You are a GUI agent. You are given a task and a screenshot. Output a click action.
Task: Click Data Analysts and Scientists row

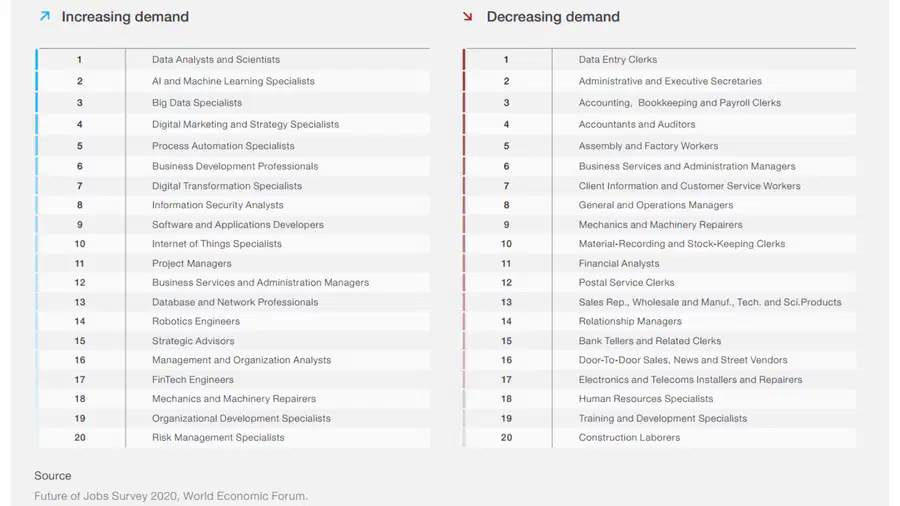(x=232, y=60)
